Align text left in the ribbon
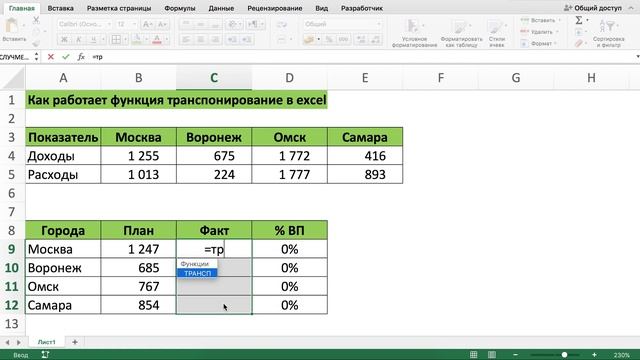Viewport: 640px width, 360px height. tap(186, 40)
